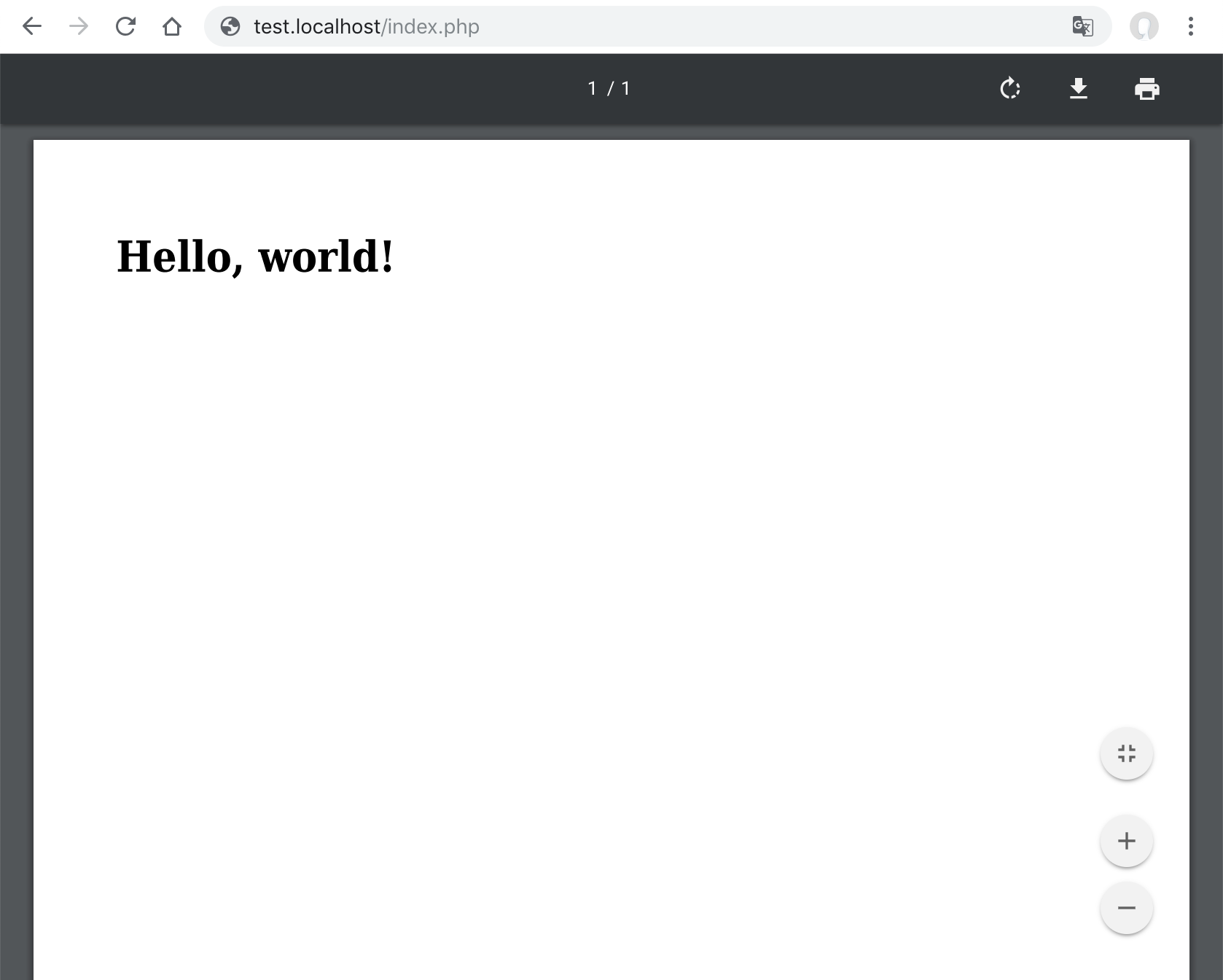The width and height of the screenshot is (1223, 980).
Task: Rotate the PDF clockwise
Action: coord(1010,89)
